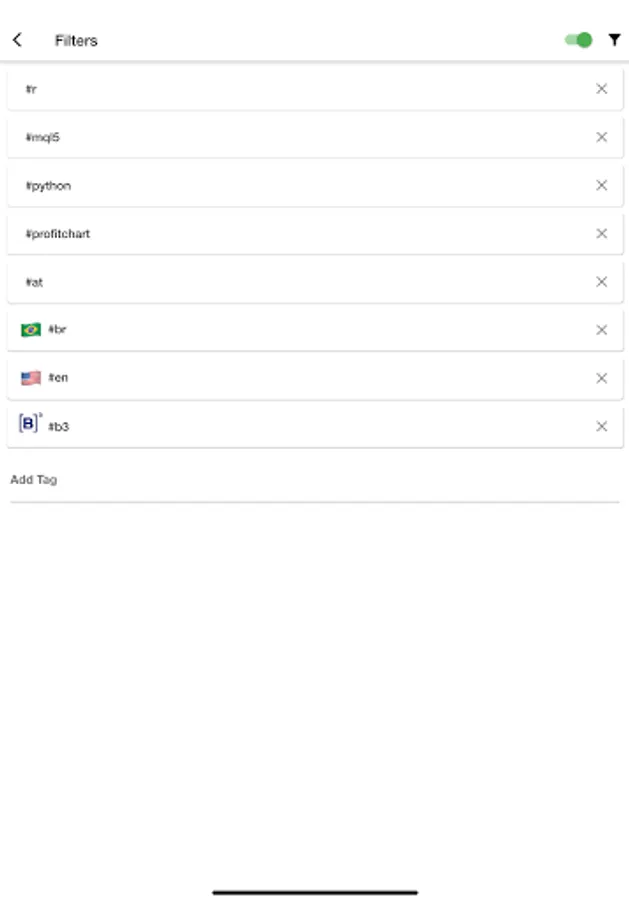This screenshot has height=900, width=629.
Task: Tap the US flag icon
Action: click(31, 378)
